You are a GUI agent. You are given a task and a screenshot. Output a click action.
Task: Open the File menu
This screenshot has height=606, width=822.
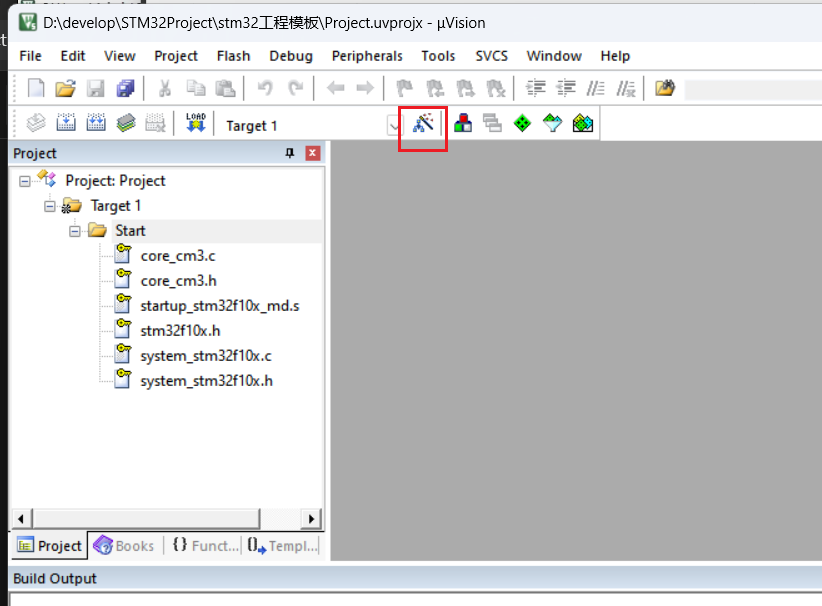pyautogui.click(x=30, y=56)
